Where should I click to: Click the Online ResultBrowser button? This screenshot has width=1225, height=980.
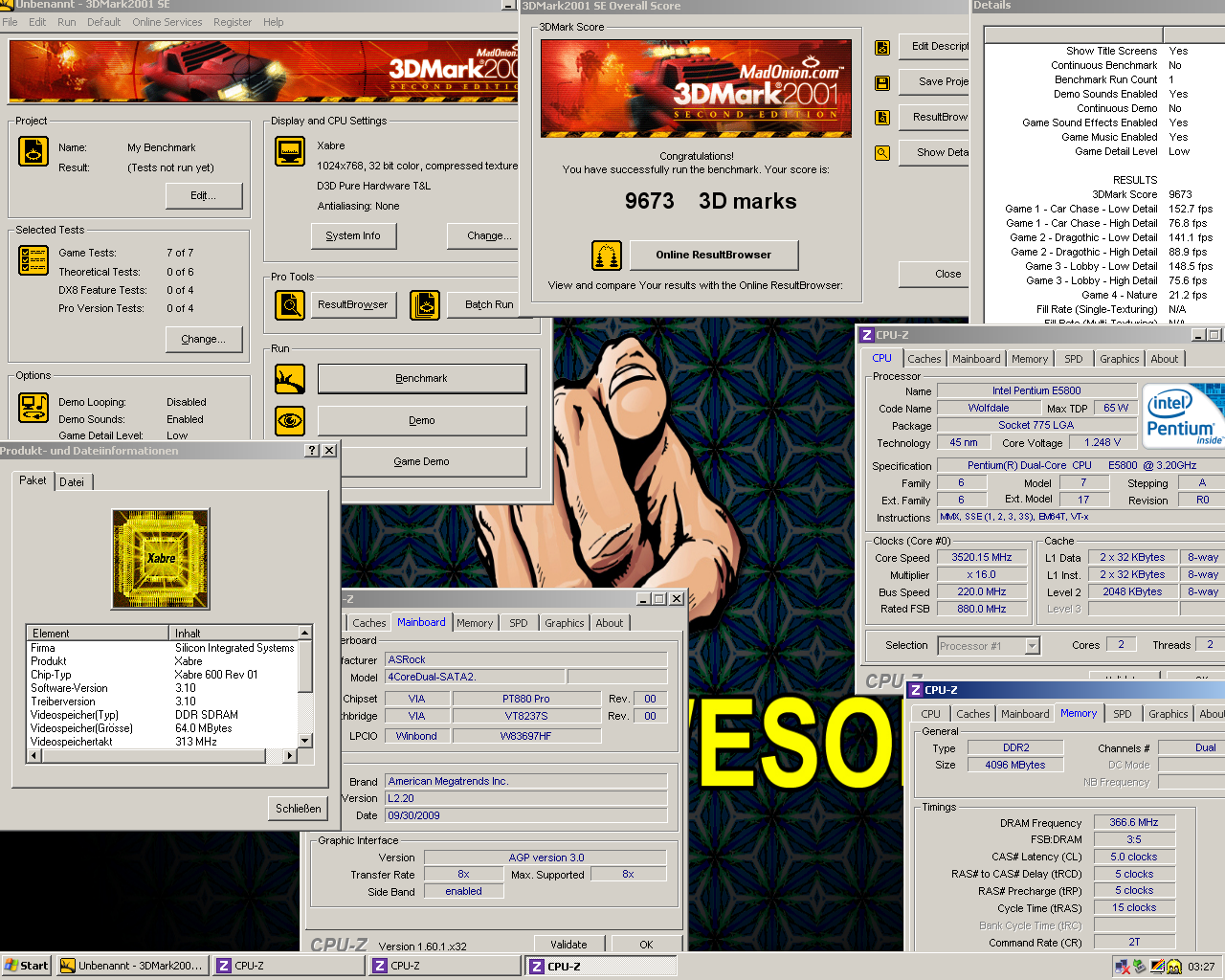coord(714,255)
